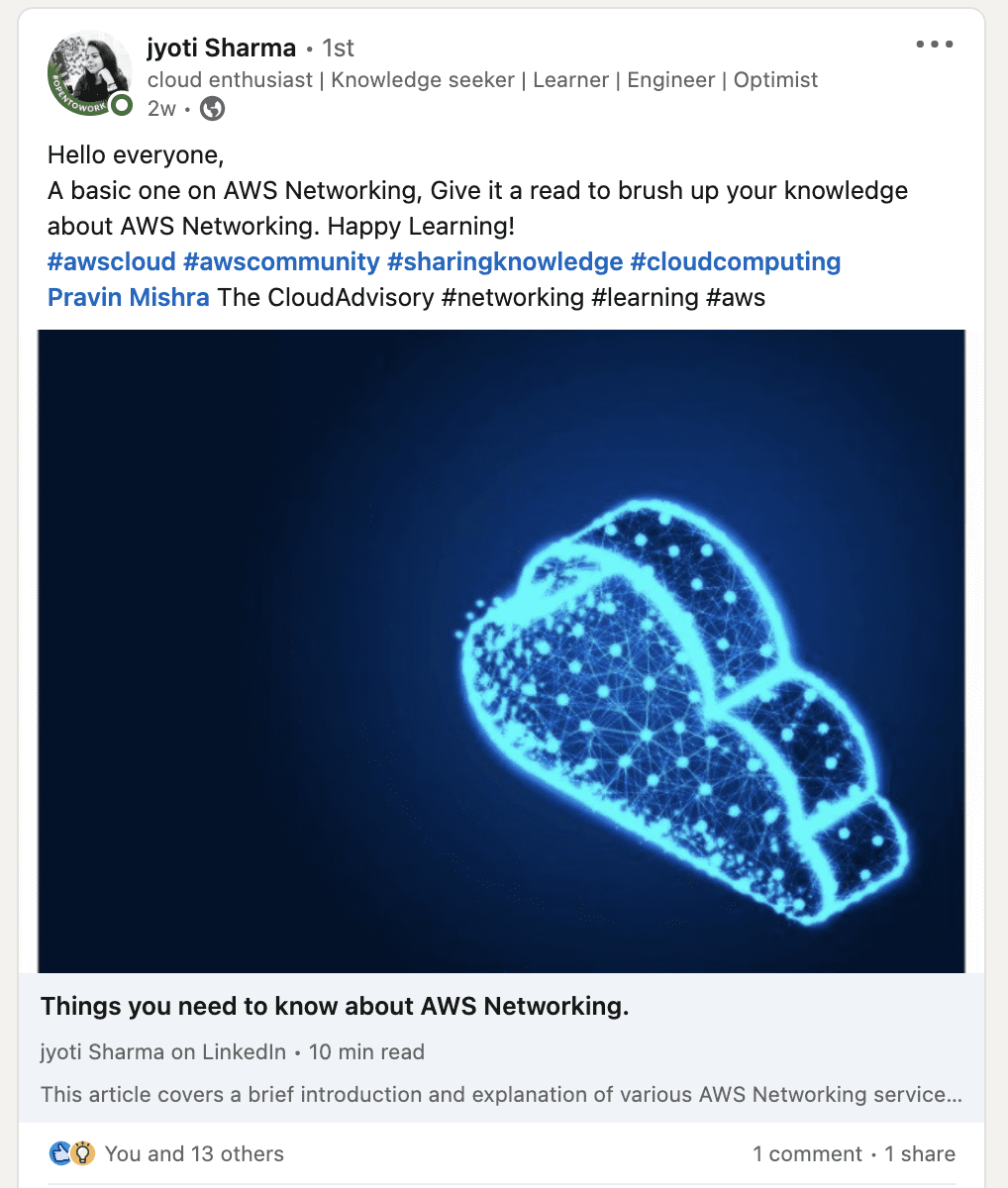Click the article description preview text

click(x=501, y=1095)
